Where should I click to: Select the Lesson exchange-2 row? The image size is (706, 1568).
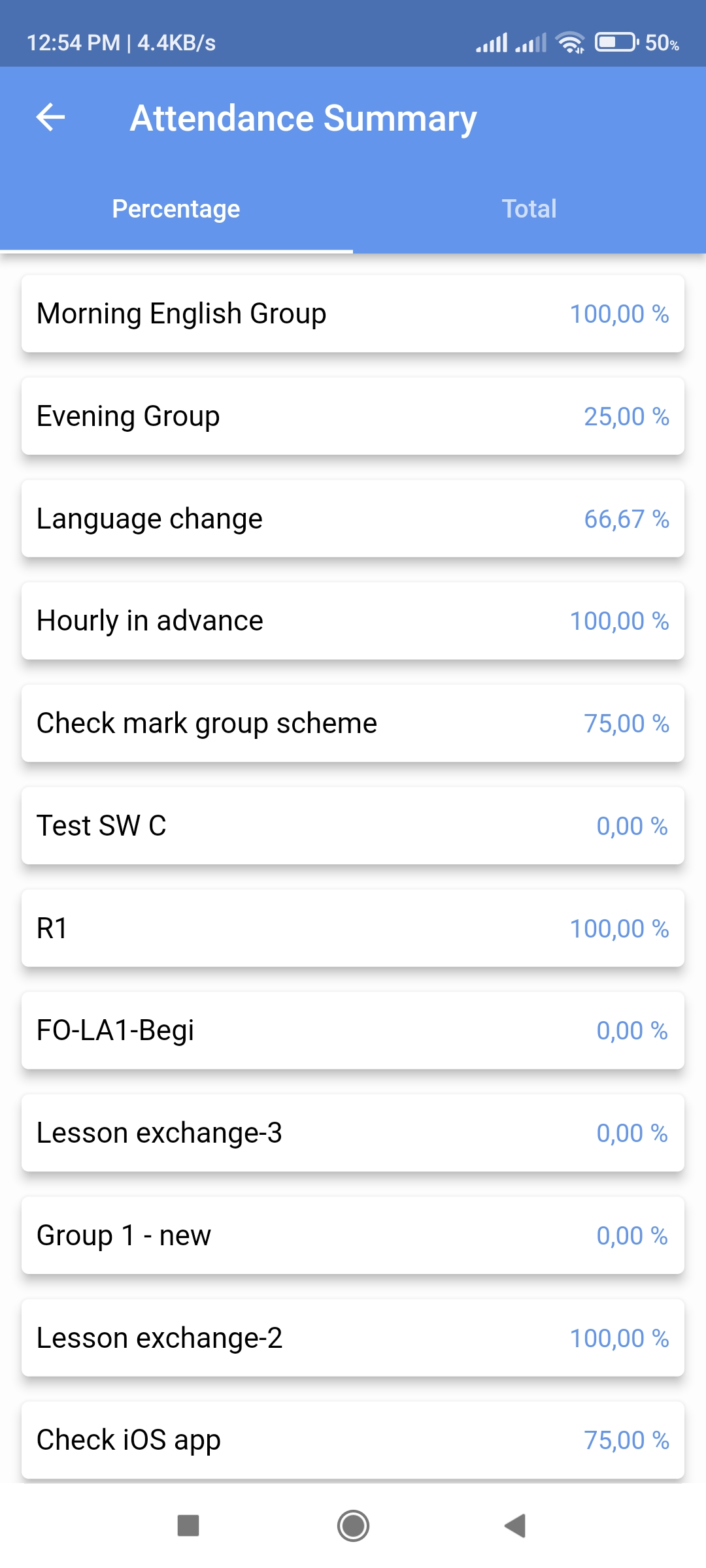click(353, 1338)
